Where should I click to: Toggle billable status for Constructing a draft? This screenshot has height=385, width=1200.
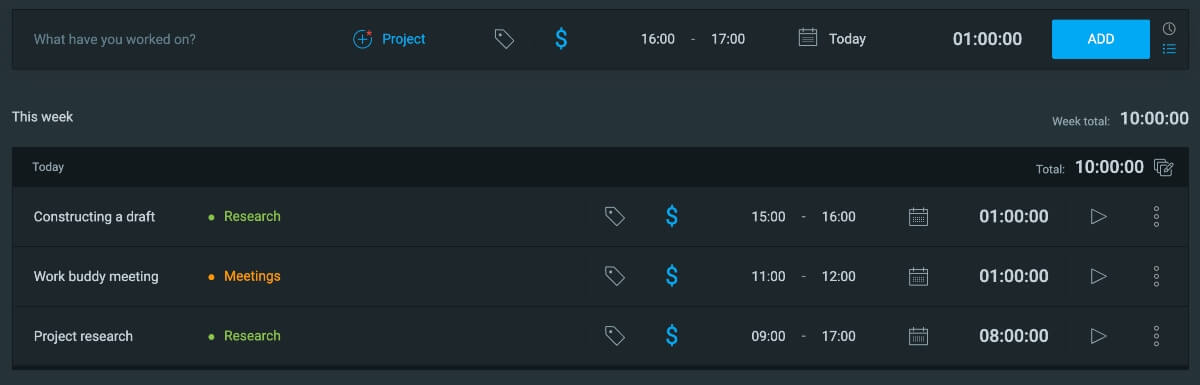672,216
